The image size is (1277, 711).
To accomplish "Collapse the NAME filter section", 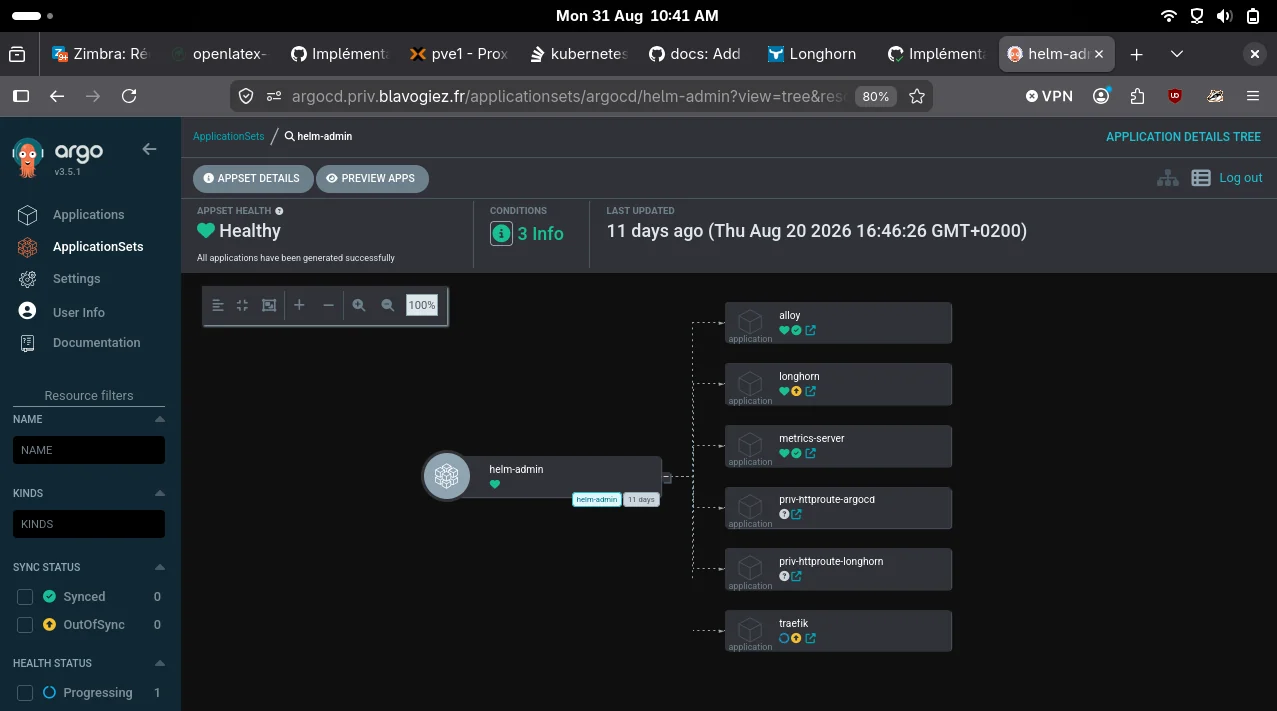I will (x=160, y=419).
